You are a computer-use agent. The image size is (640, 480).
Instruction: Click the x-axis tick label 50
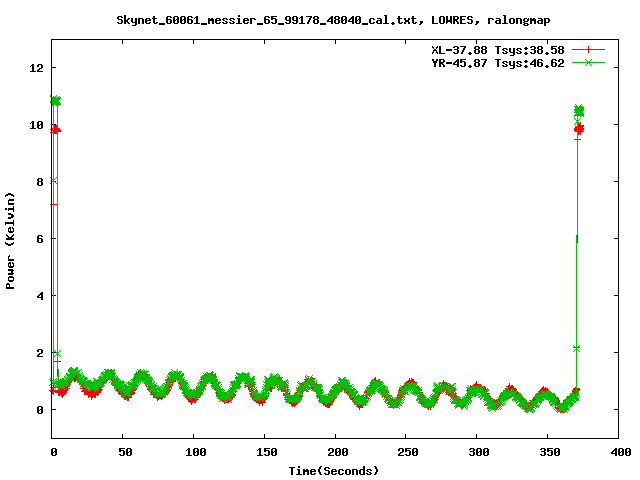coord(125,452)
